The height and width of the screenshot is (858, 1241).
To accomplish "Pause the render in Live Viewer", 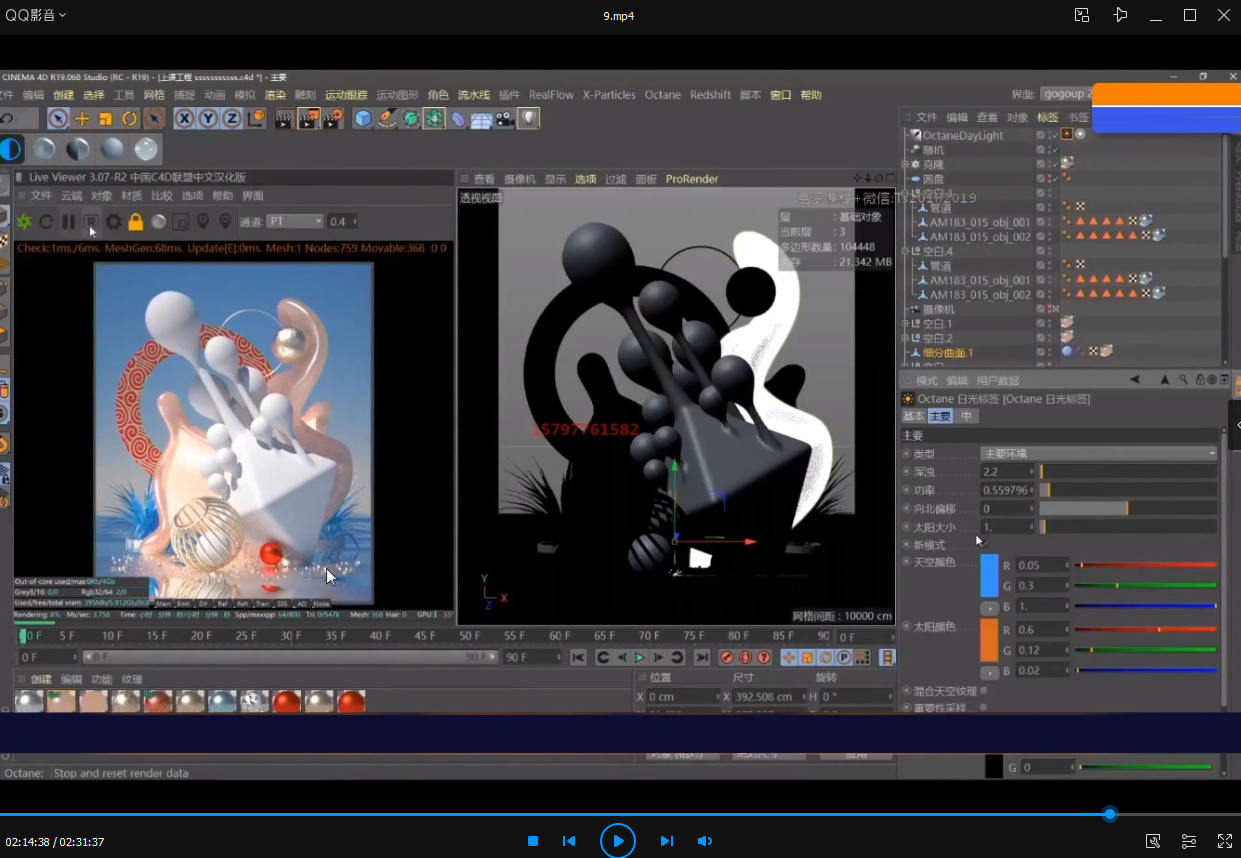I will pos(68,222).
